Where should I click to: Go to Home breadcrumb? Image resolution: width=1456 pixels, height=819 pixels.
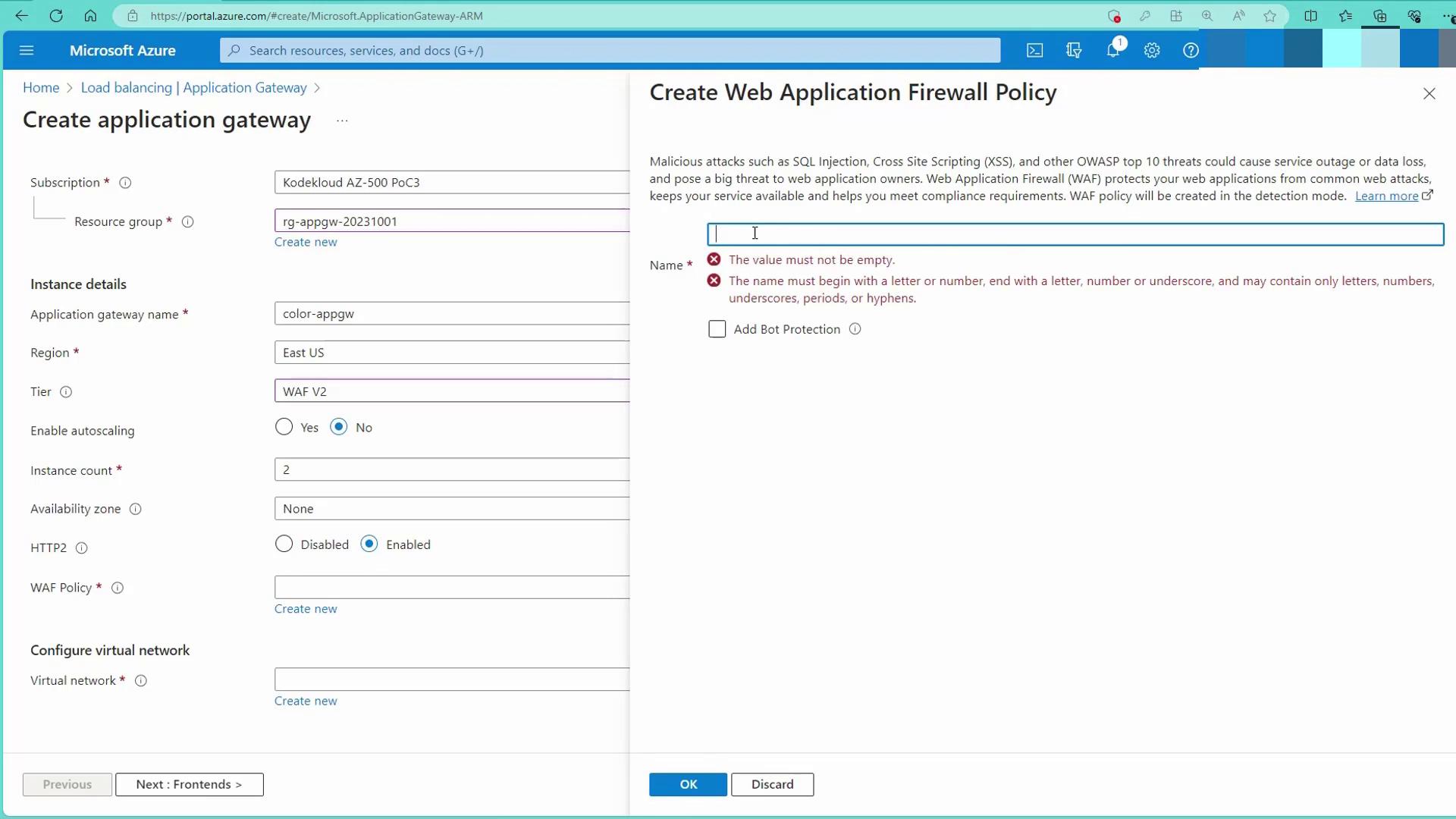pyautogui.click(x=41, y=88)
